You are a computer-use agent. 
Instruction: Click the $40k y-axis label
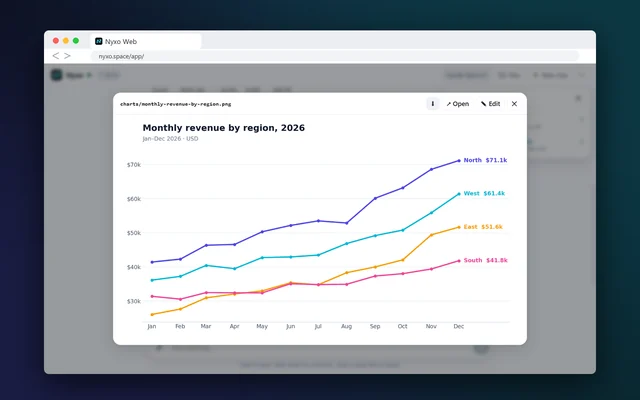(x=134, y=267)
